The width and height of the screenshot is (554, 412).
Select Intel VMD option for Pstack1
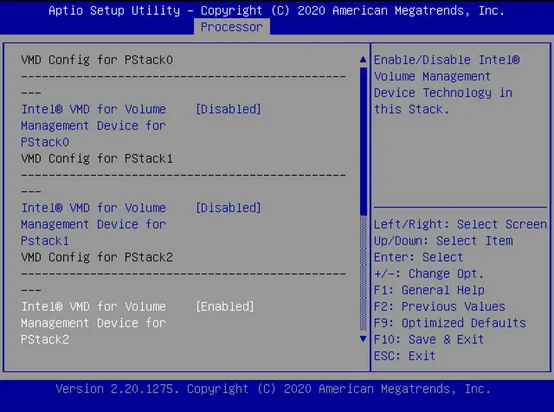pyautogui.click(x=94, y=224)
